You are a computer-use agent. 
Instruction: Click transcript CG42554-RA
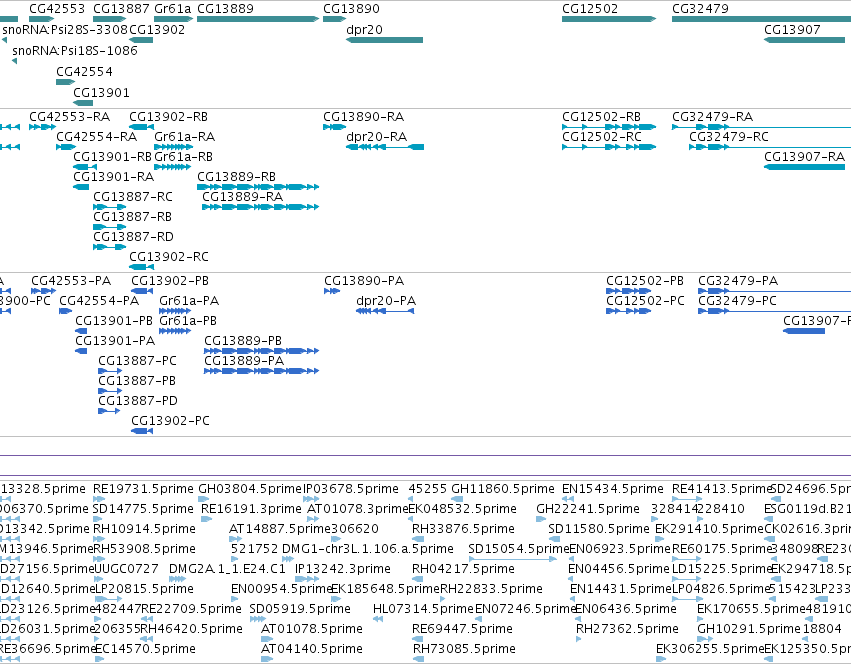(66, 147)
